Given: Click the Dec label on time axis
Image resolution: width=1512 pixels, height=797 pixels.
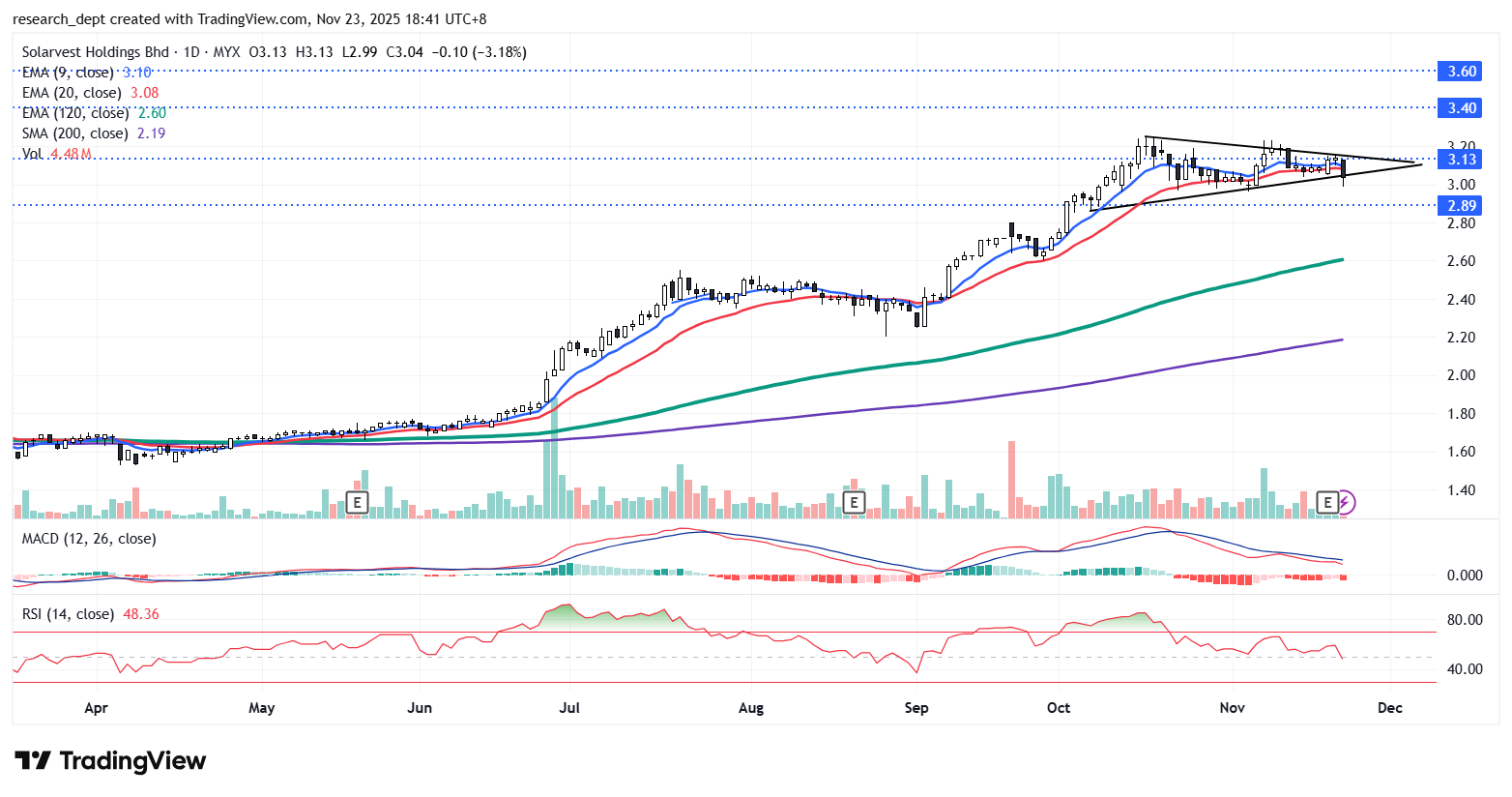Looking at the screenshot, I should coord(1389,708).
